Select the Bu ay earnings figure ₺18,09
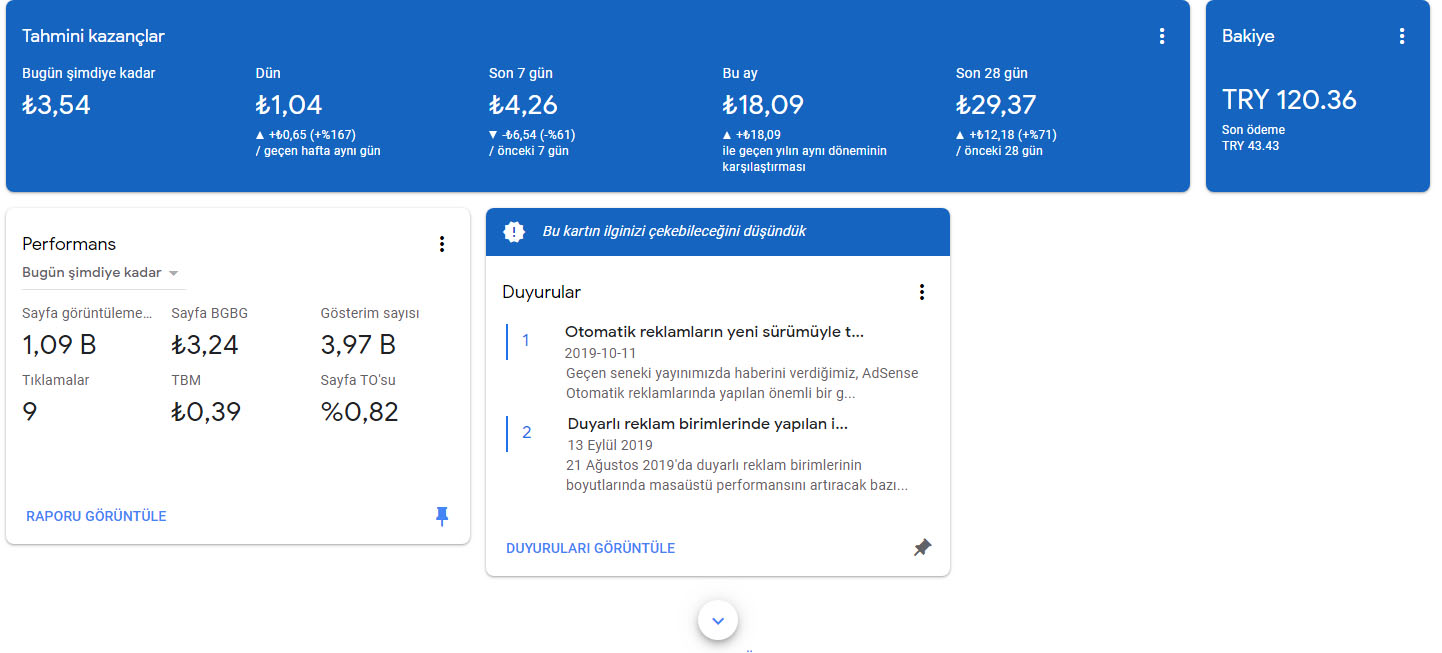Image resolution: width=1442 pixels, height=653 pixels. (762, 105)
